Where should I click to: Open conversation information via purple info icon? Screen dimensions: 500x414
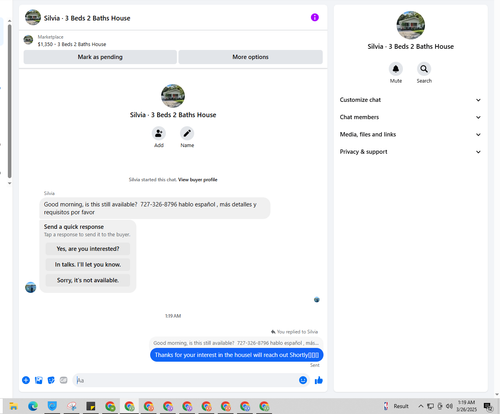click(x=314, y=17)
